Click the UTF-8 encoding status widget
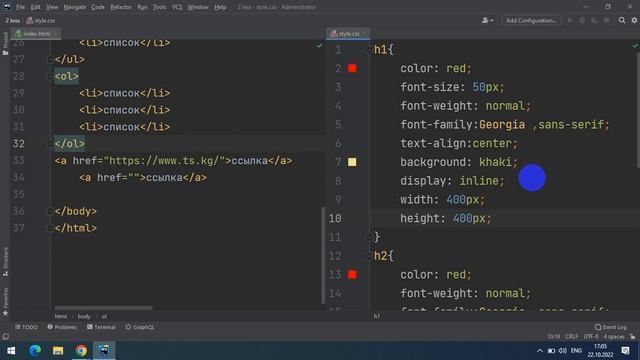This screenshot has height=360, width=640. [591, 337]
